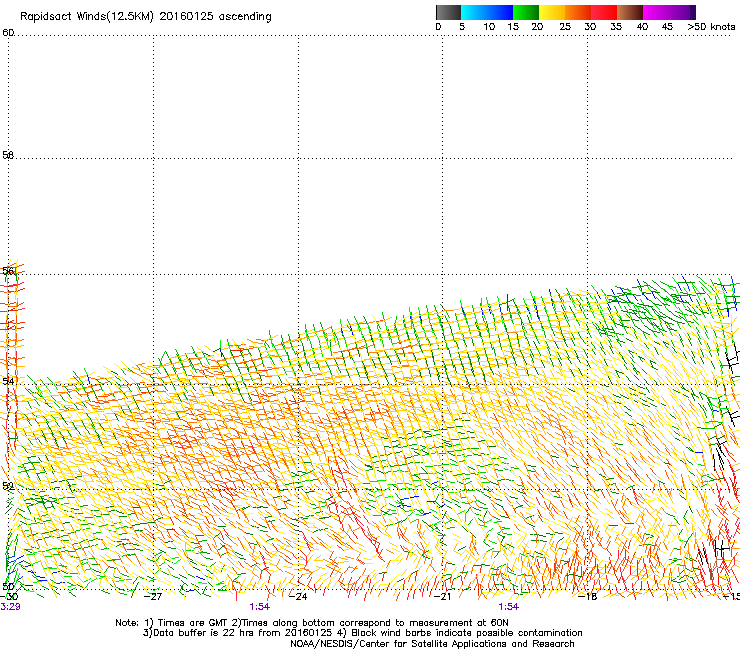Screen dimensions: 740x650
Task: Select the latitude label '52'
Action: point(8,485)
